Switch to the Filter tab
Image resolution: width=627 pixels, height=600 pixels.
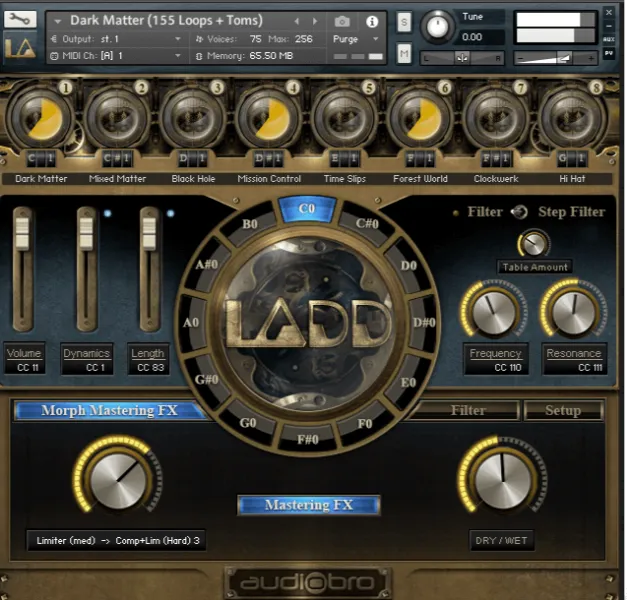[x=468, y=410]
